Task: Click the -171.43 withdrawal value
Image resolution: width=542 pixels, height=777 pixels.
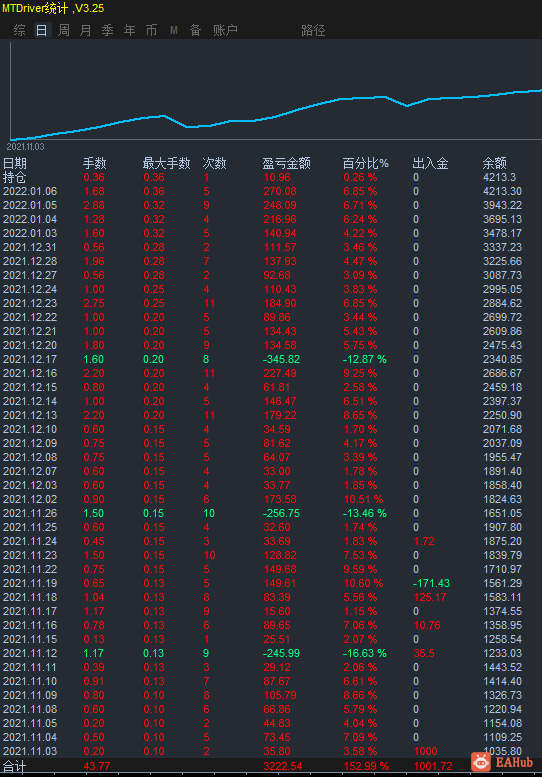Action: (431, 583)
